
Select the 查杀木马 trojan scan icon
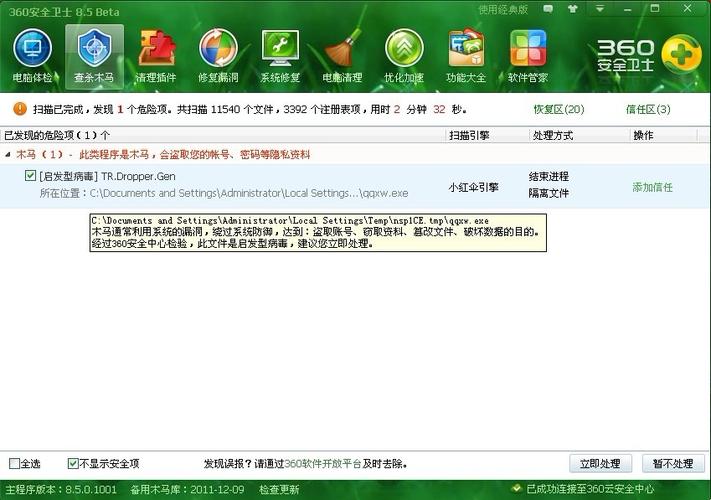tap(94, 55)
